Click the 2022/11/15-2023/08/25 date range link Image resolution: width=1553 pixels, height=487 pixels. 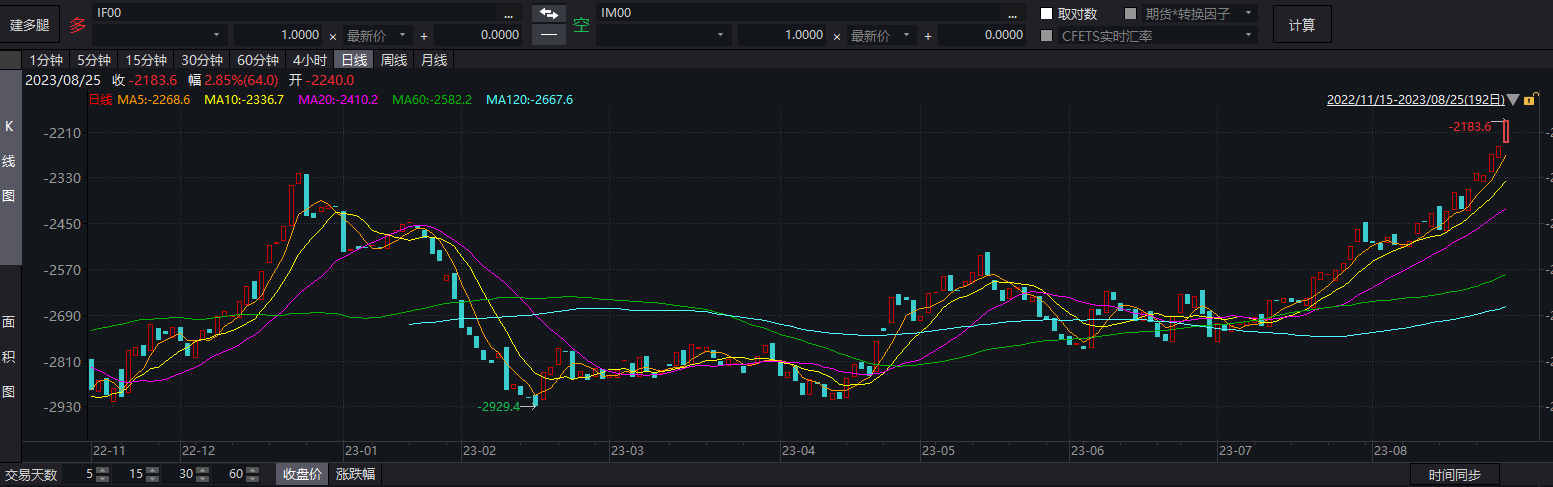tap(1415, 100)
